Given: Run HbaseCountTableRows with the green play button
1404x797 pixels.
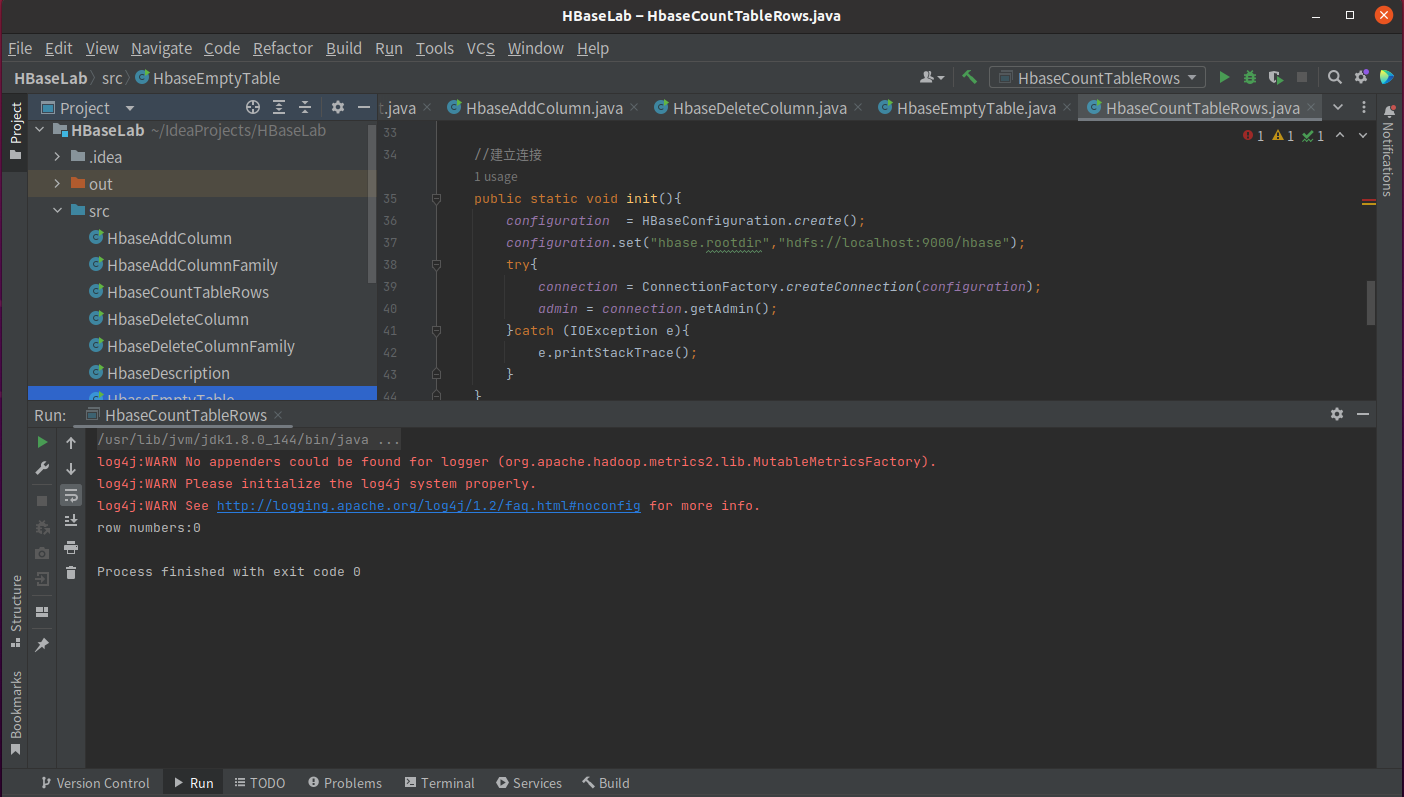Looking at the screenshot, I should [1224, 77].
